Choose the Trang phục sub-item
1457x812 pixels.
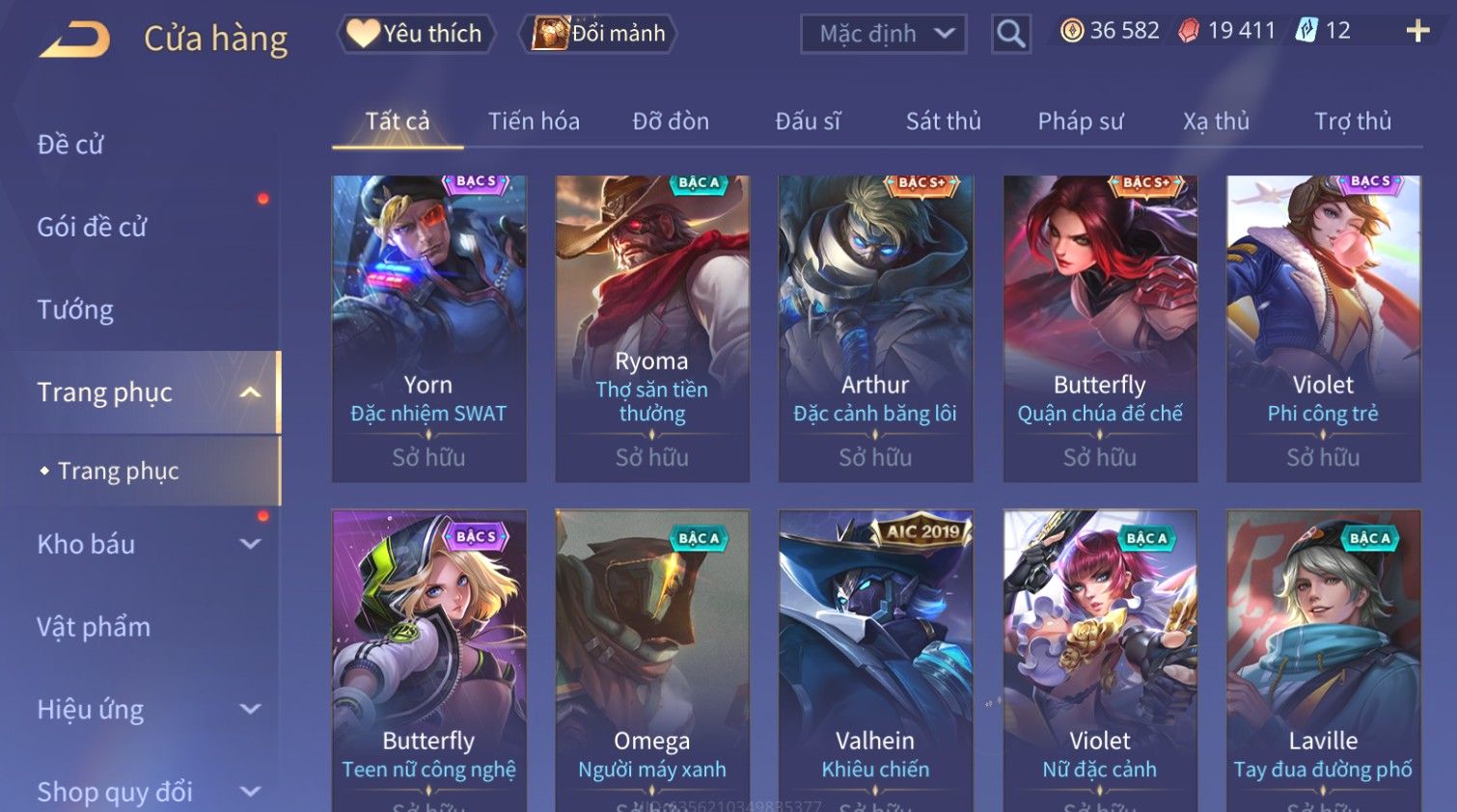[119, 471]
